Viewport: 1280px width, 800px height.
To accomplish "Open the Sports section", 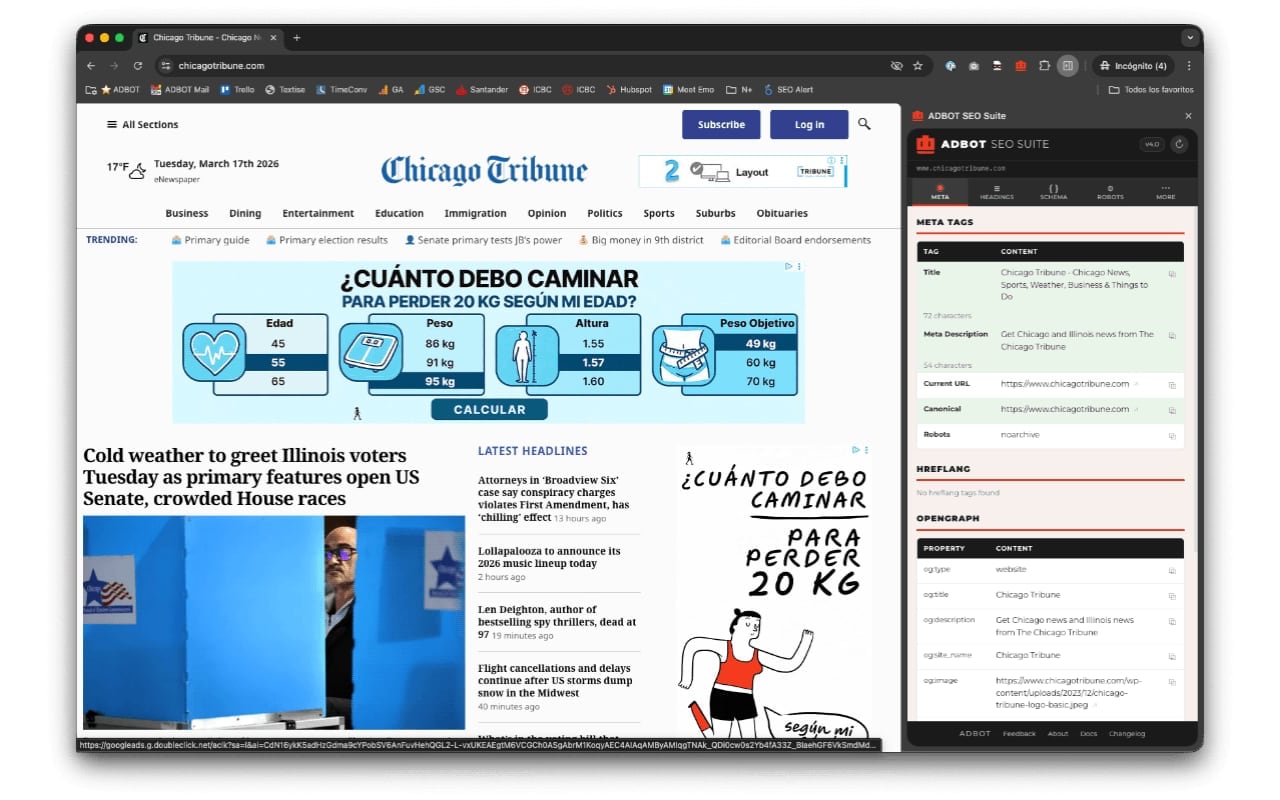I will (x=659, y=213).
